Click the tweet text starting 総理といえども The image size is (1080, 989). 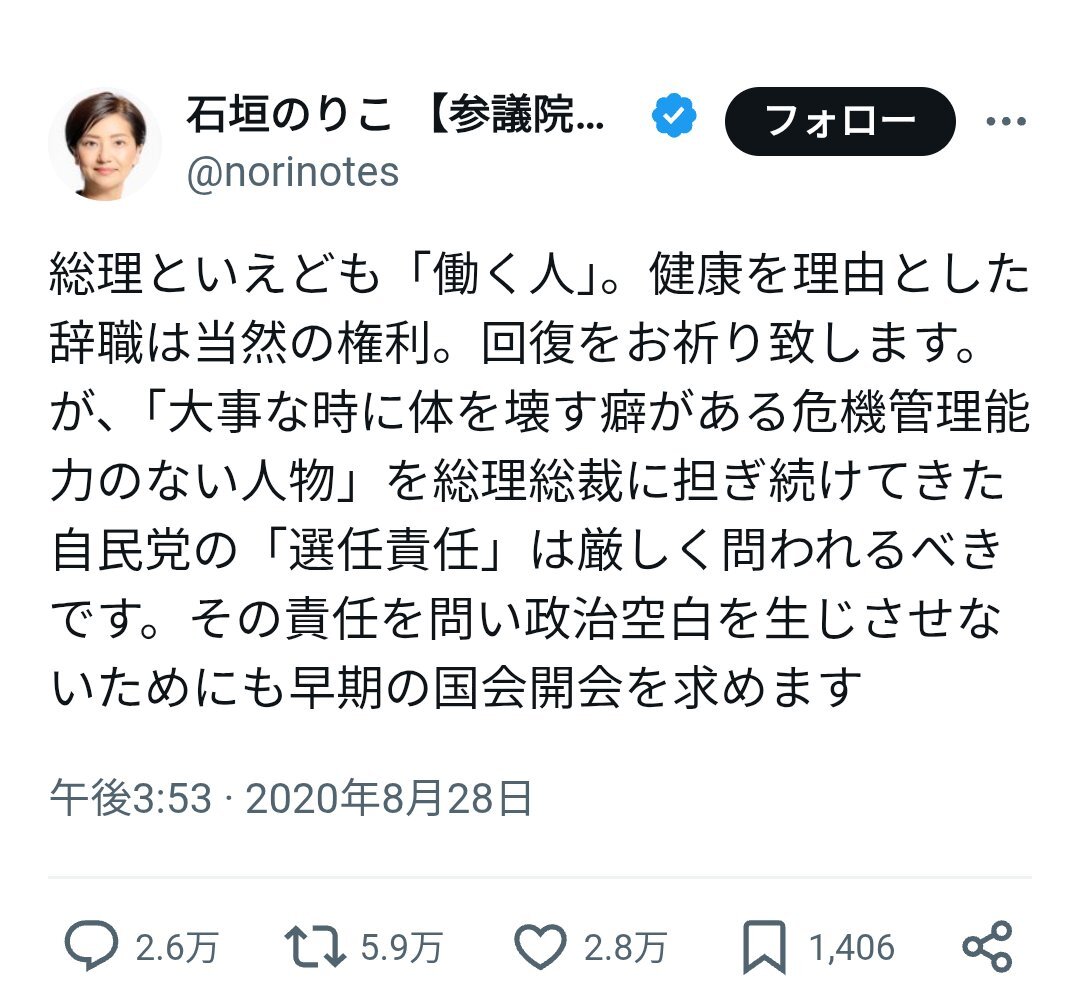click(540, 481)
